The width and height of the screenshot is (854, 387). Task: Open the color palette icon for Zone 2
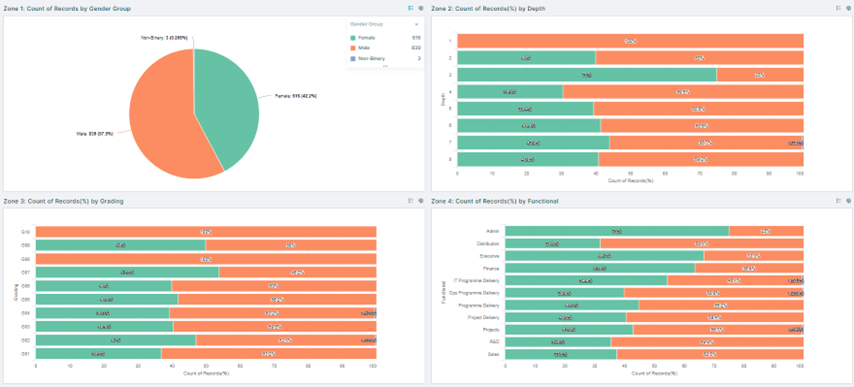(848, 8)
